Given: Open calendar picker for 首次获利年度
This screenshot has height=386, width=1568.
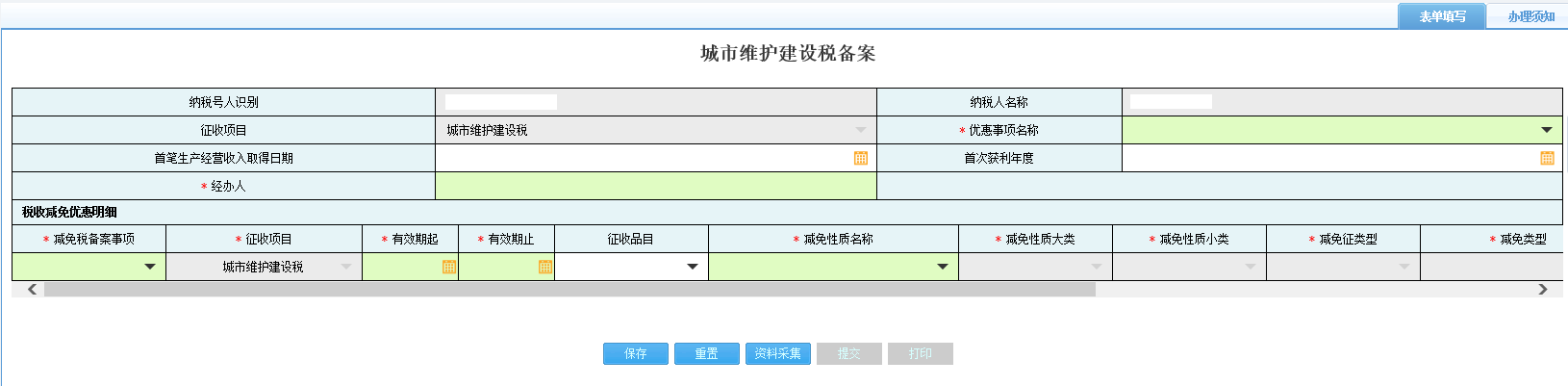Looking at the screenshot, I should point(1547,158).
